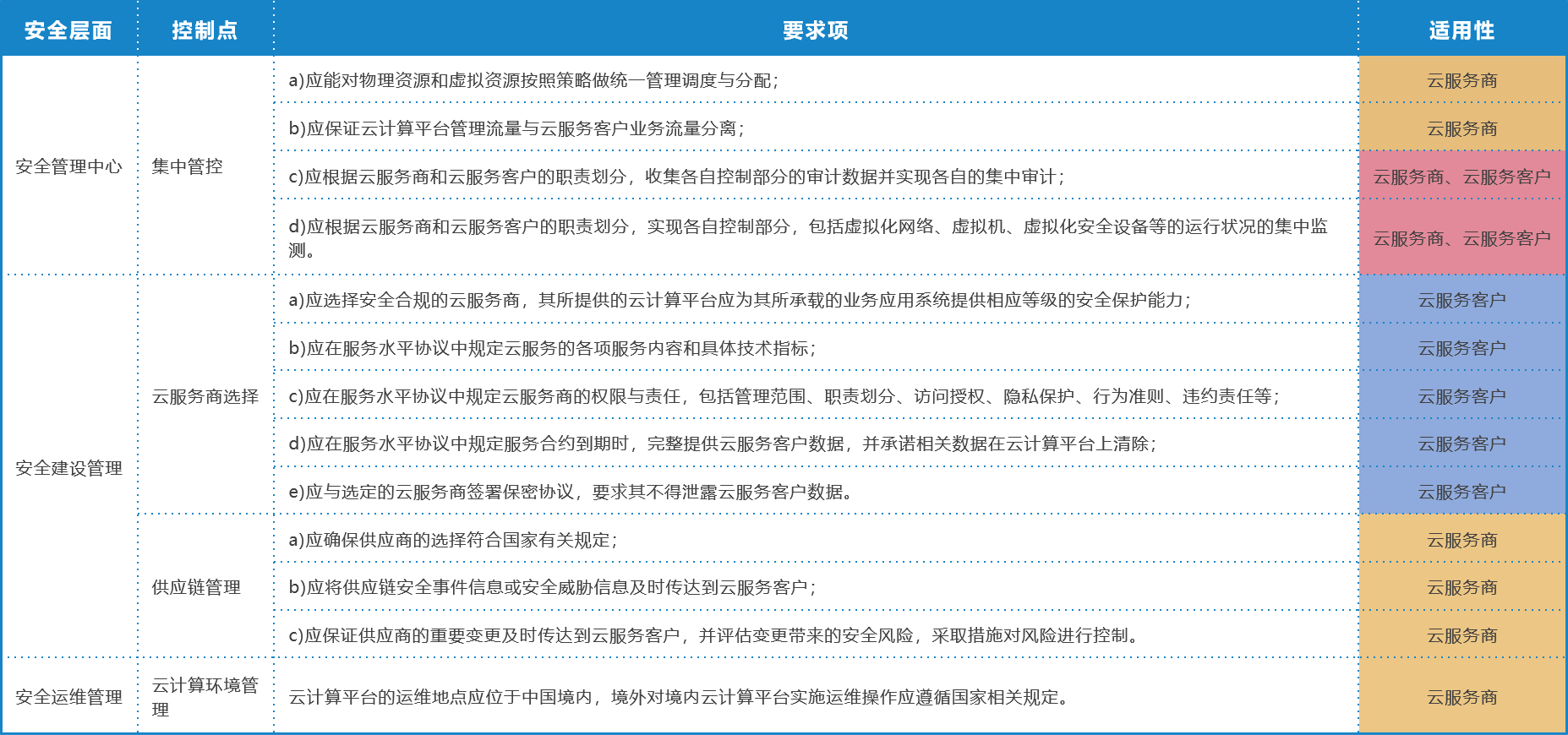Click the 控制点 column header
Screen dimensions: 1568x735
[205, 30]
